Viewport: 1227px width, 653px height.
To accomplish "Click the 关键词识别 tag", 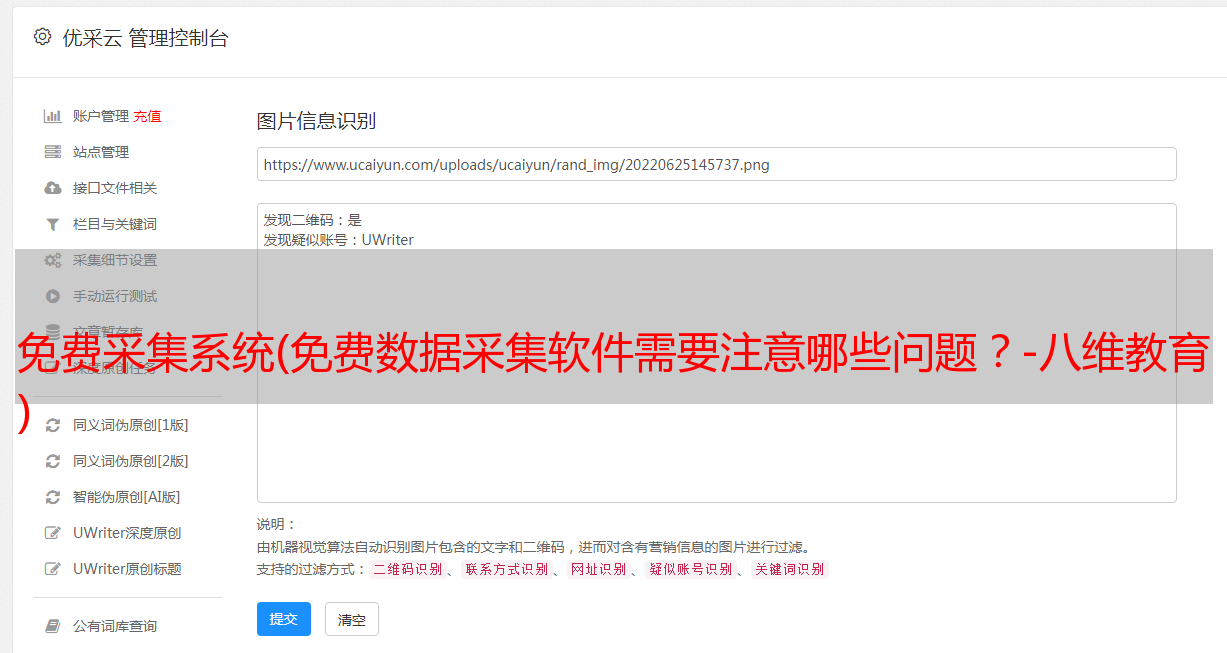I will pyautogui.click(x=790, y=569).
